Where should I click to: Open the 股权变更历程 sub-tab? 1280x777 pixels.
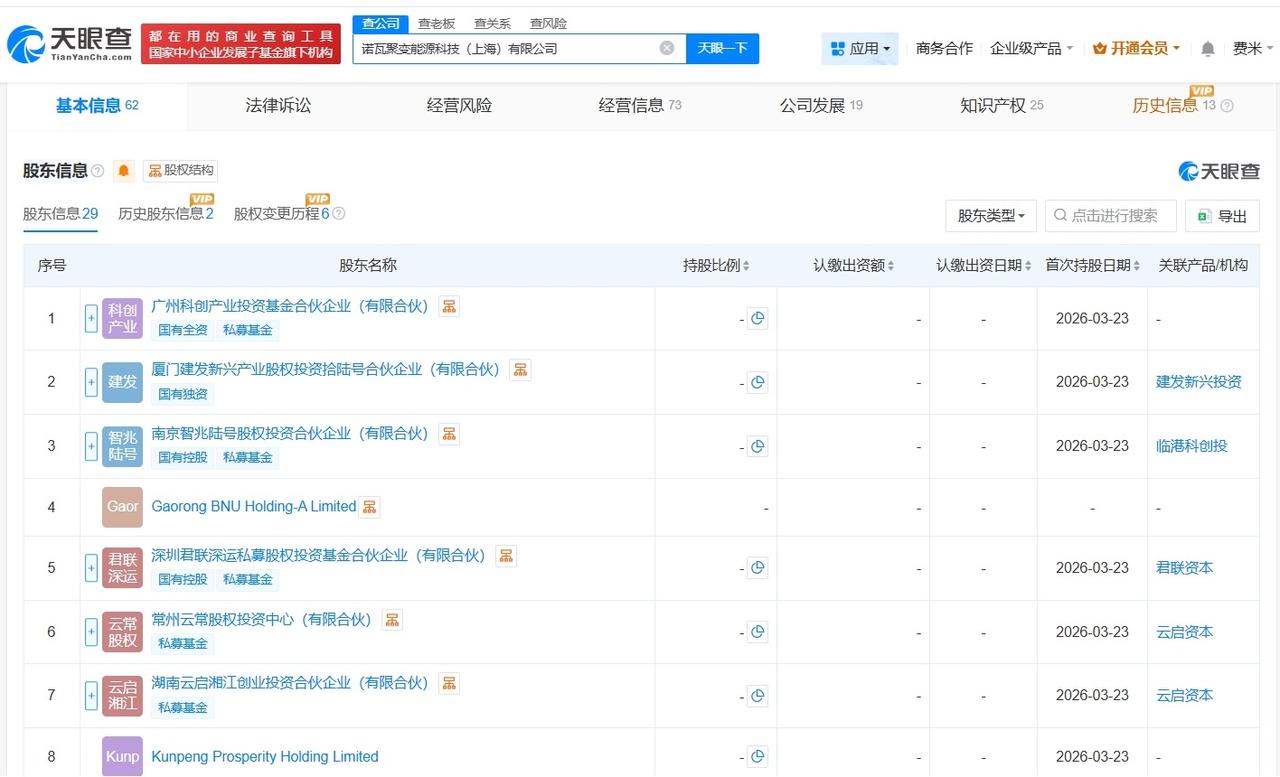tap(281, 214)
